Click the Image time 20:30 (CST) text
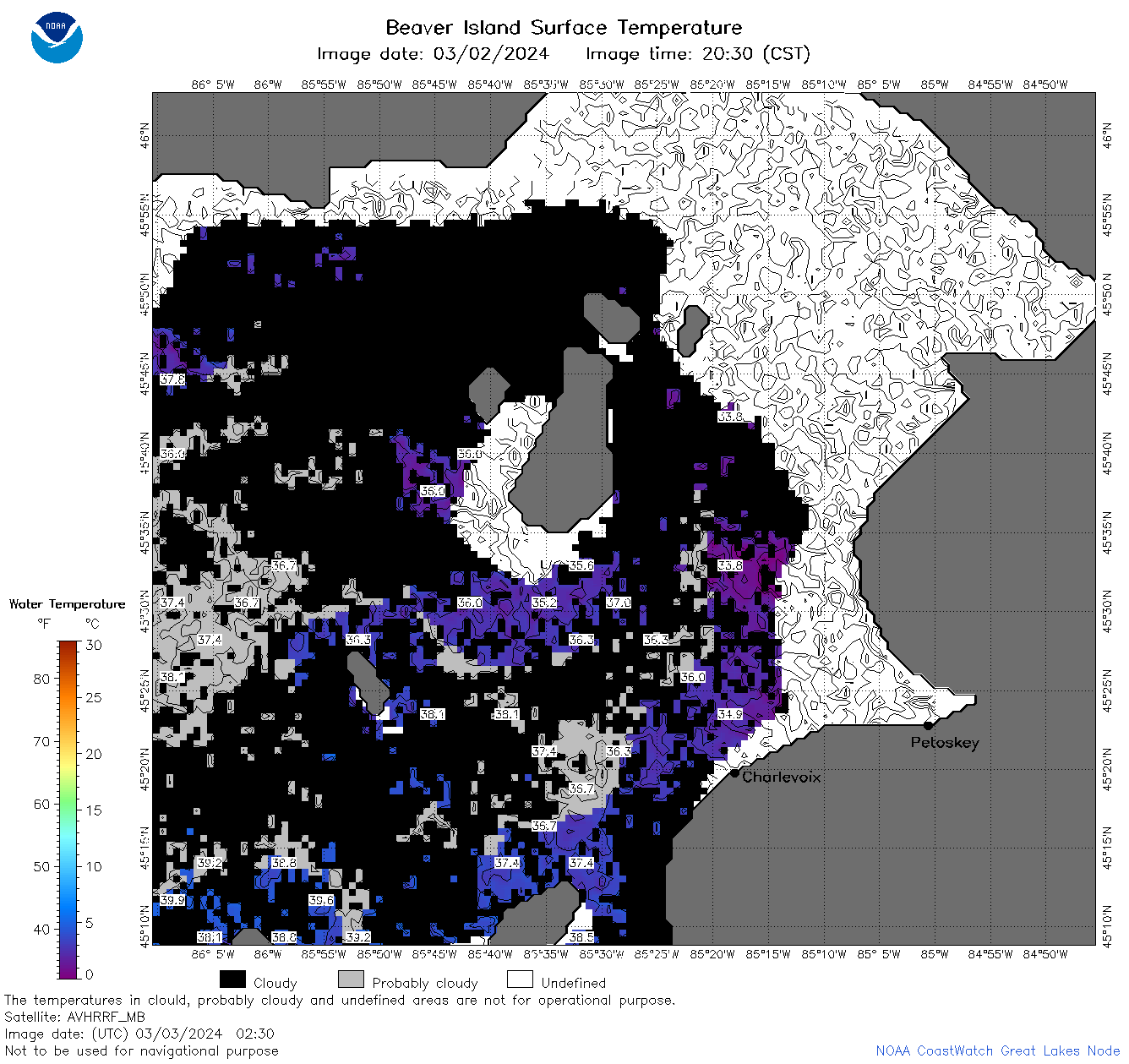Screen dimensions: 1129x1064 click(698, 54)
